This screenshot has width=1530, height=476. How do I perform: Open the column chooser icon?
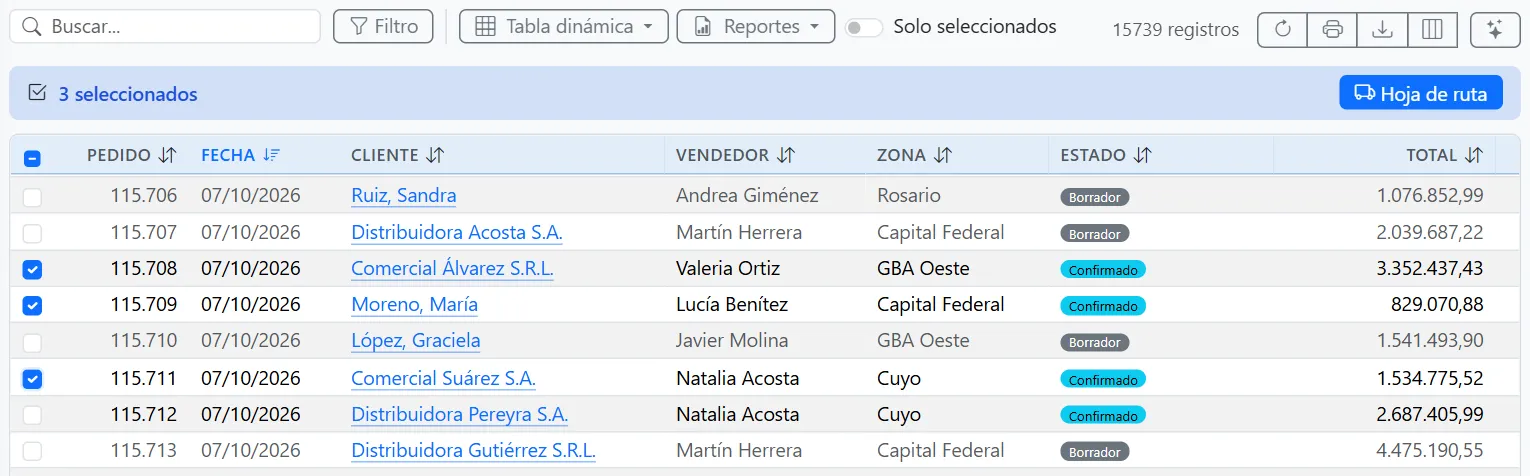pyautogui.click(x=1432, y=29)
